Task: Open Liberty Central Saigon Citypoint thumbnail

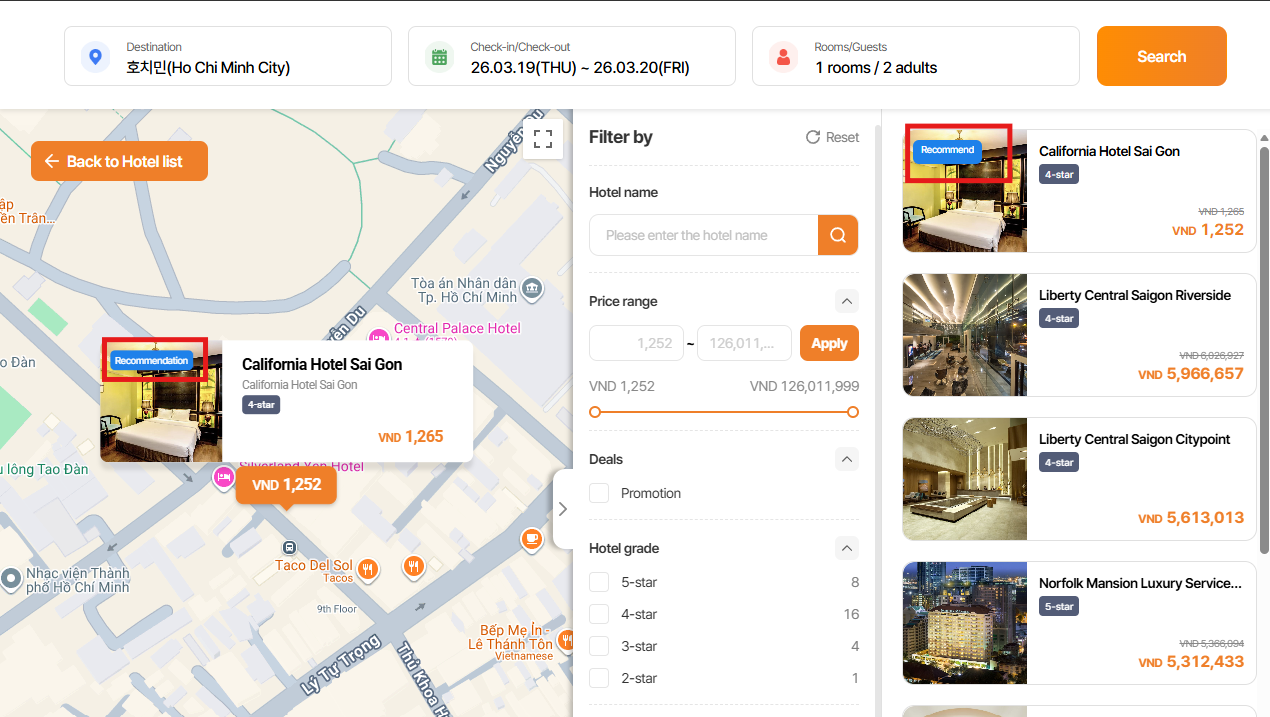Action: [x=965, y=479]
